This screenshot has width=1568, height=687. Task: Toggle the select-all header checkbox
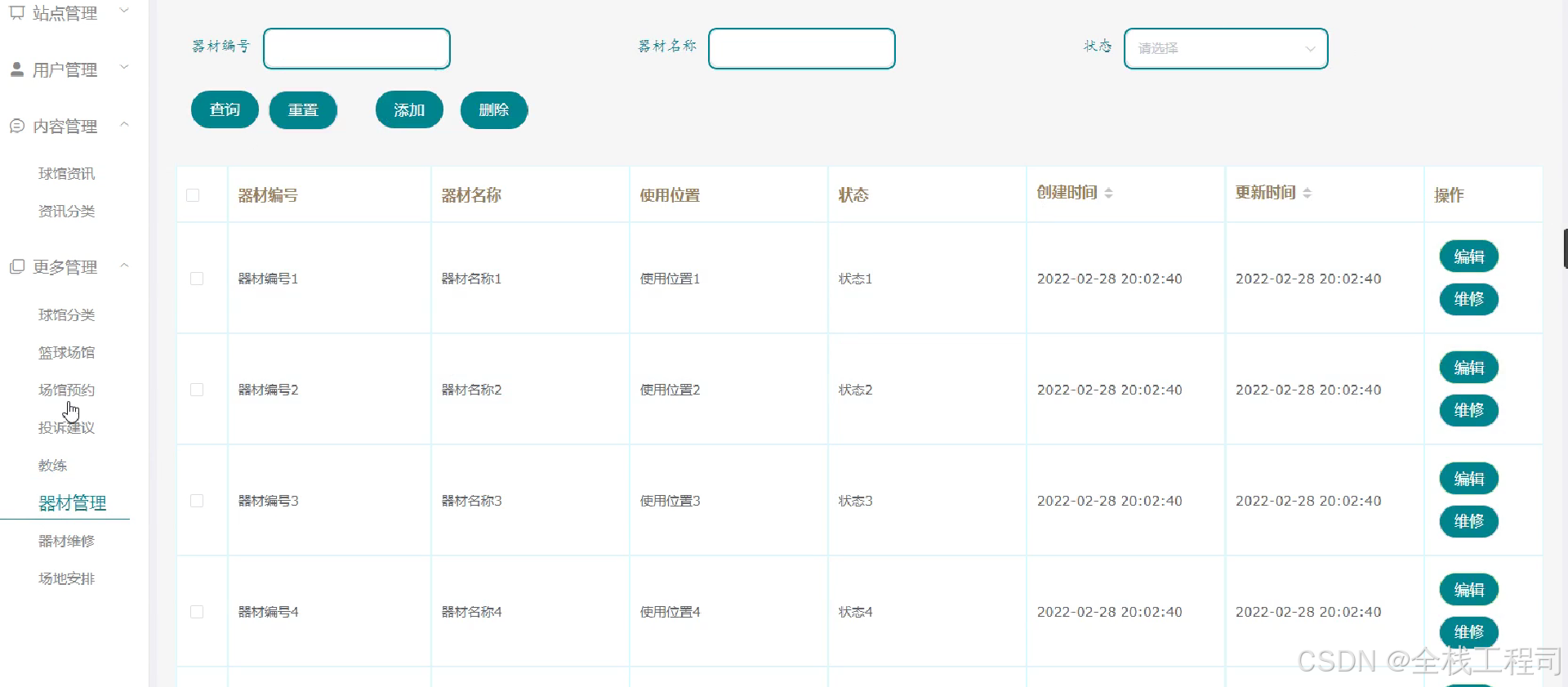(193, 195)
